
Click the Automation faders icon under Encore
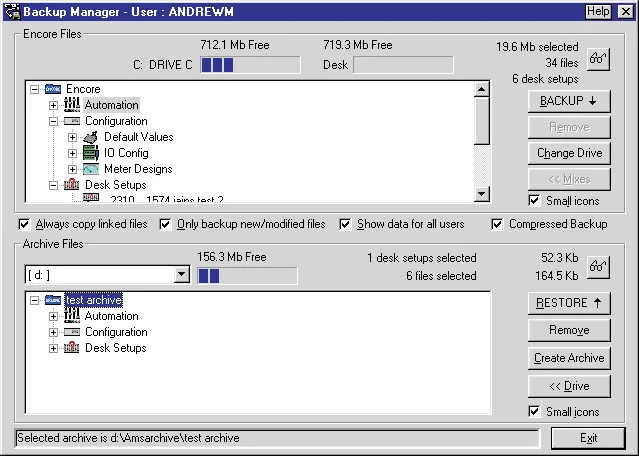(72, 105)
